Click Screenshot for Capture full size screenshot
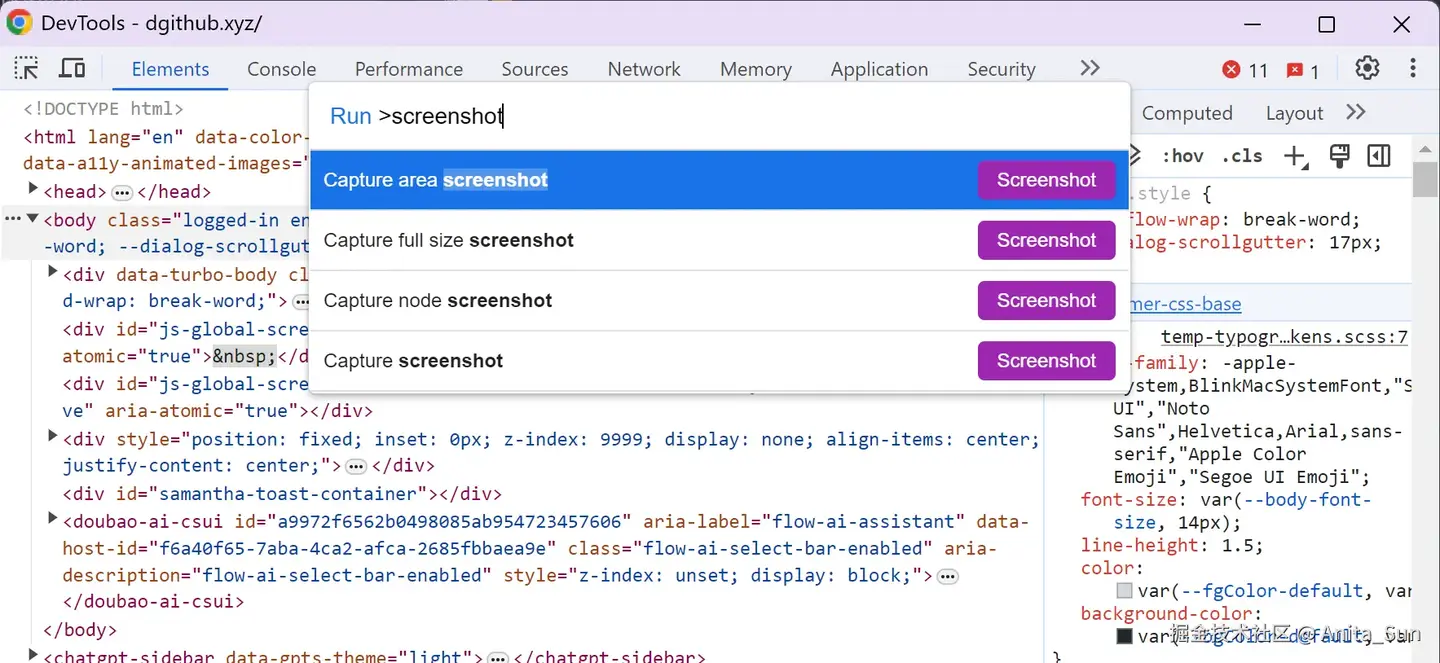This screenshot has width=1440, height=663. (1045, 240)
